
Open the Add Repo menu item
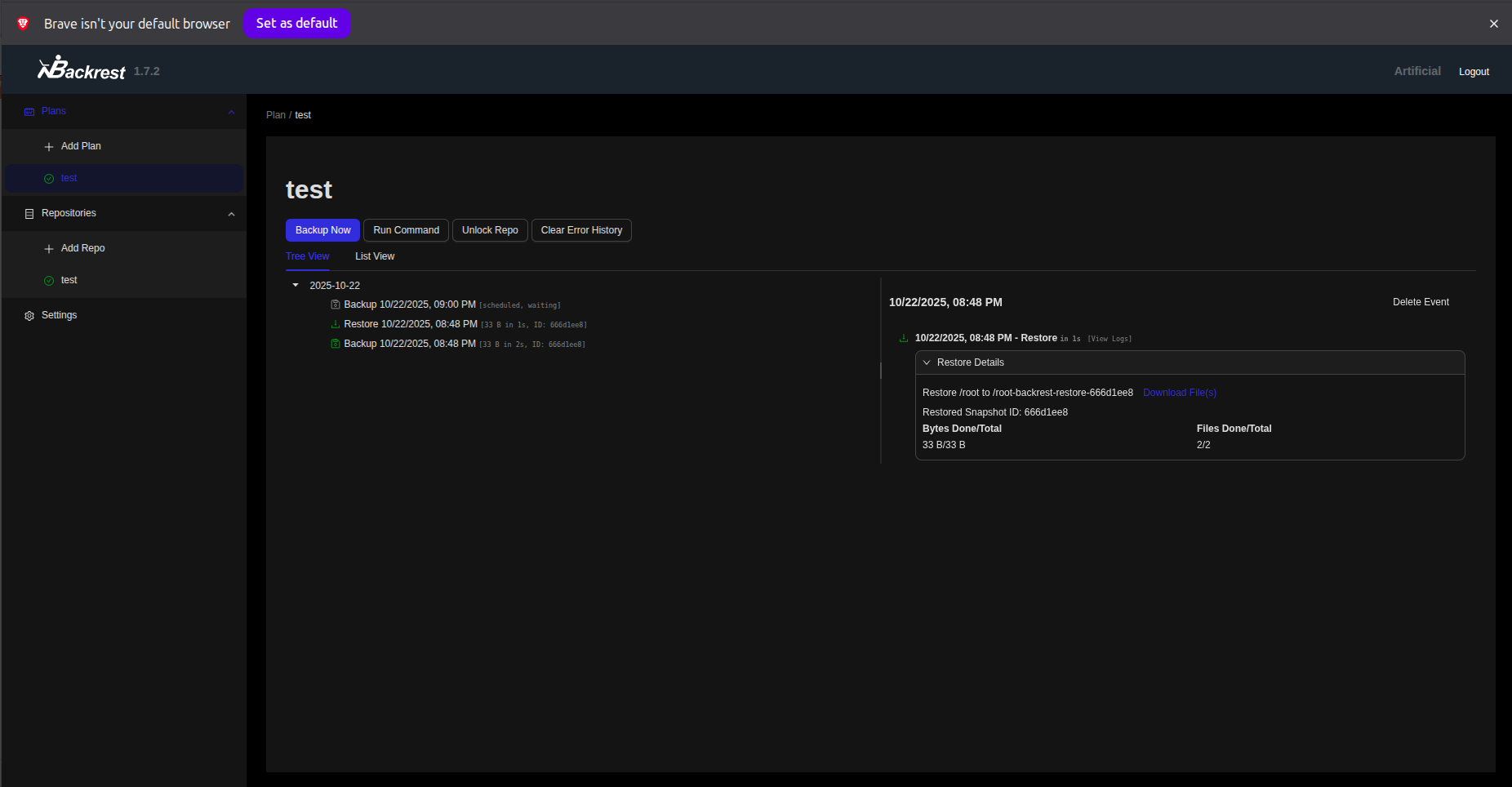(124, 248)
